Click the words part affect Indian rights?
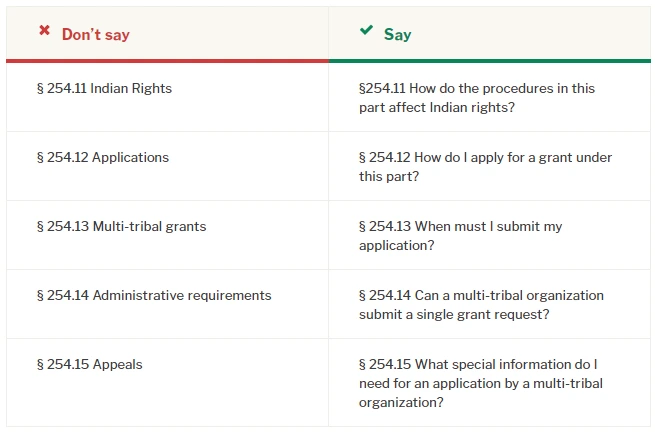This screenshot has height=435, width=655. (437, 107)
